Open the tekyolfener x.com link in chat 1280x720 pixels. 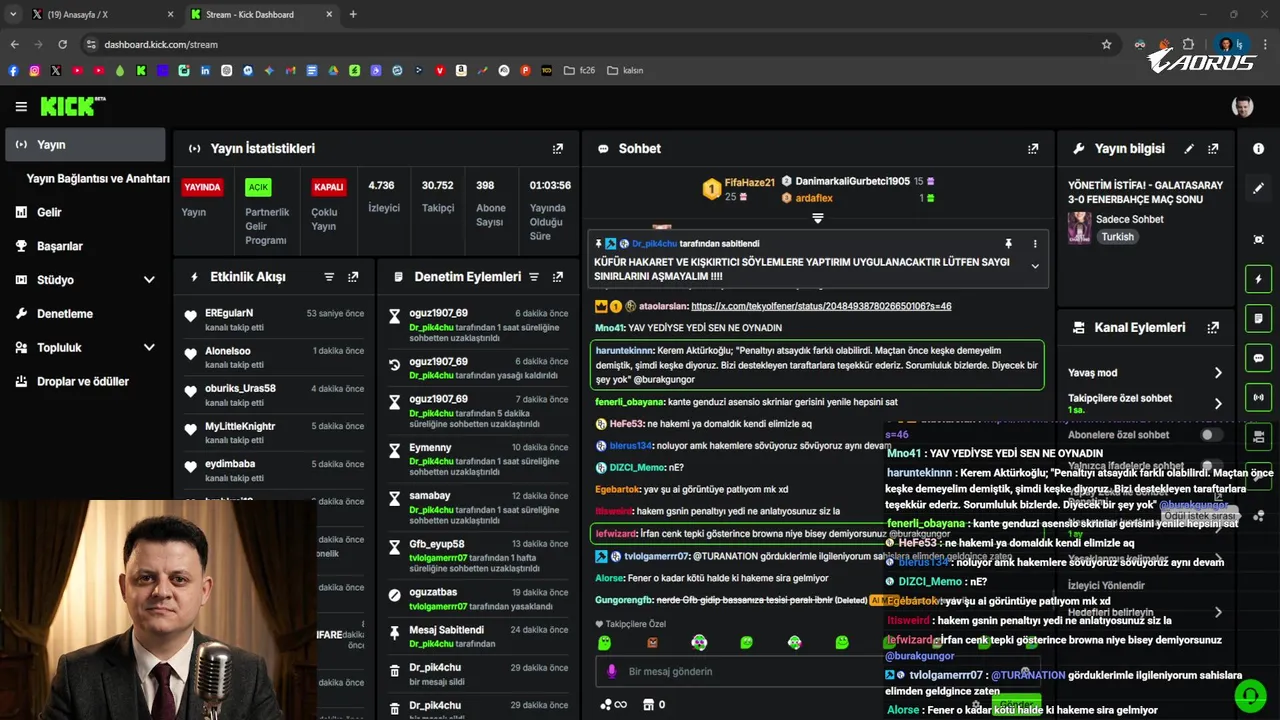click(821, 306)
